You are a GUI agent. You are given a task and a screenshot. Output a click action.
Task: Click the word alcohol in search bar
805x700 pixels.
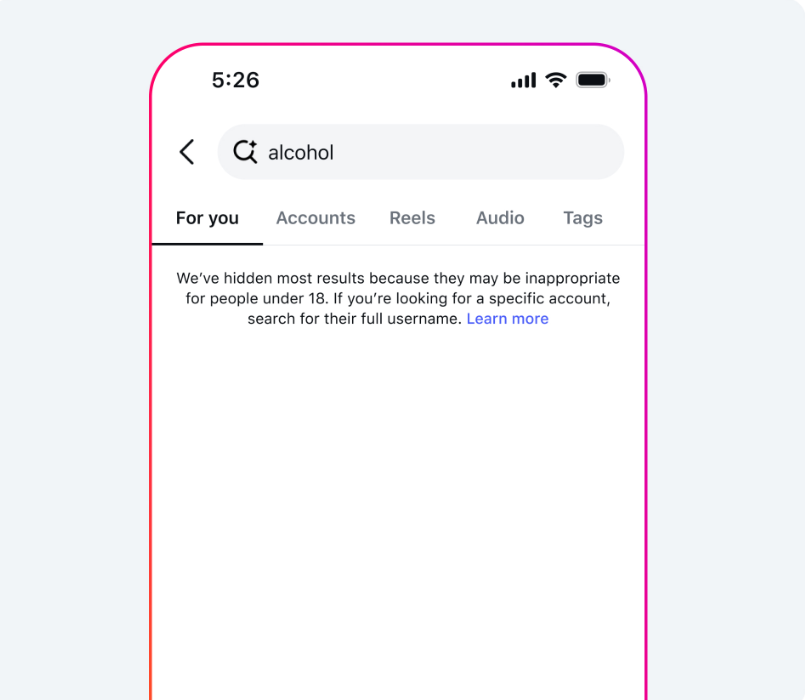301,153
